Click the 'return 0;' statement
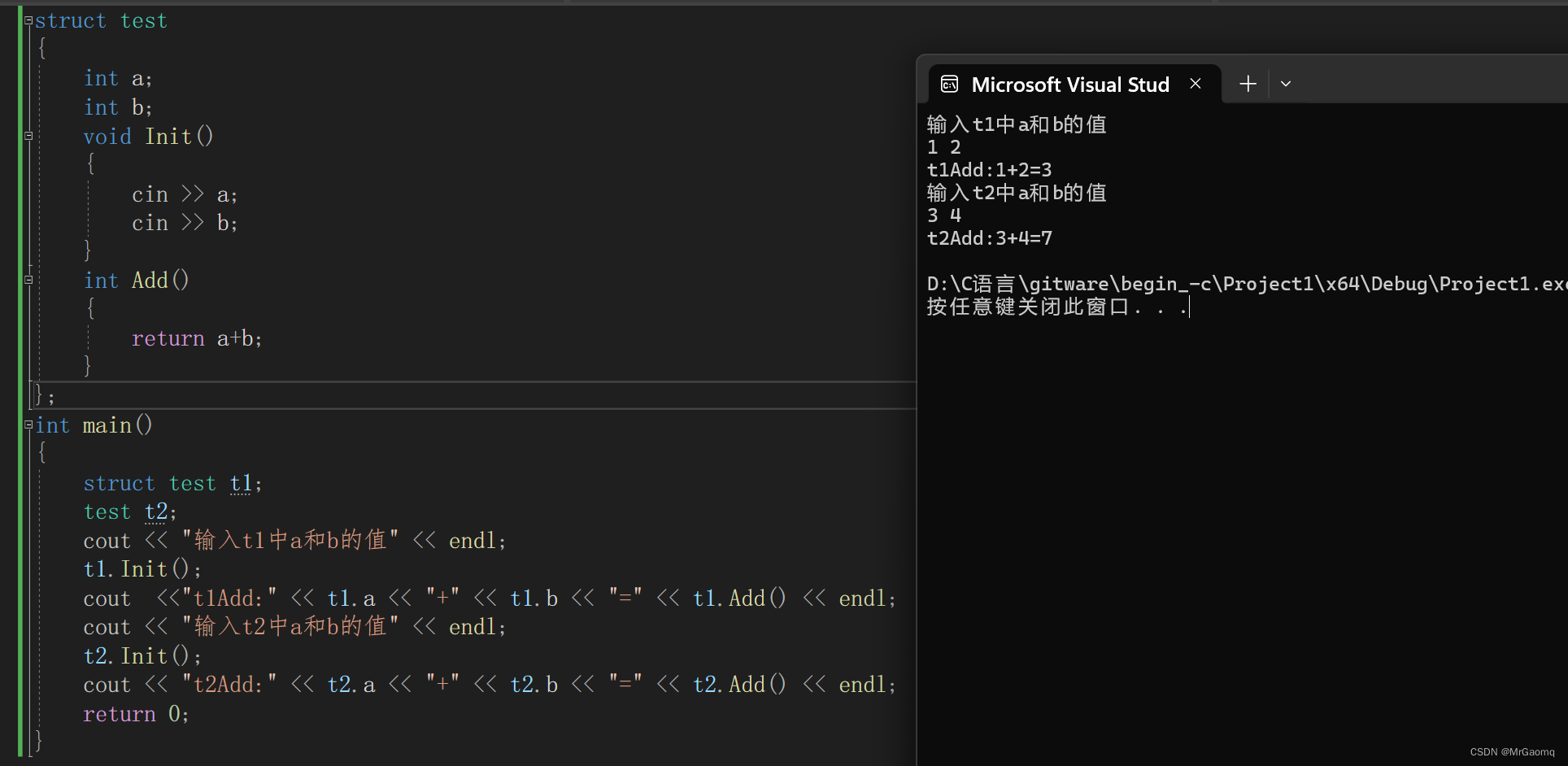The image size is (1568, 766). [x=136, y=714]
